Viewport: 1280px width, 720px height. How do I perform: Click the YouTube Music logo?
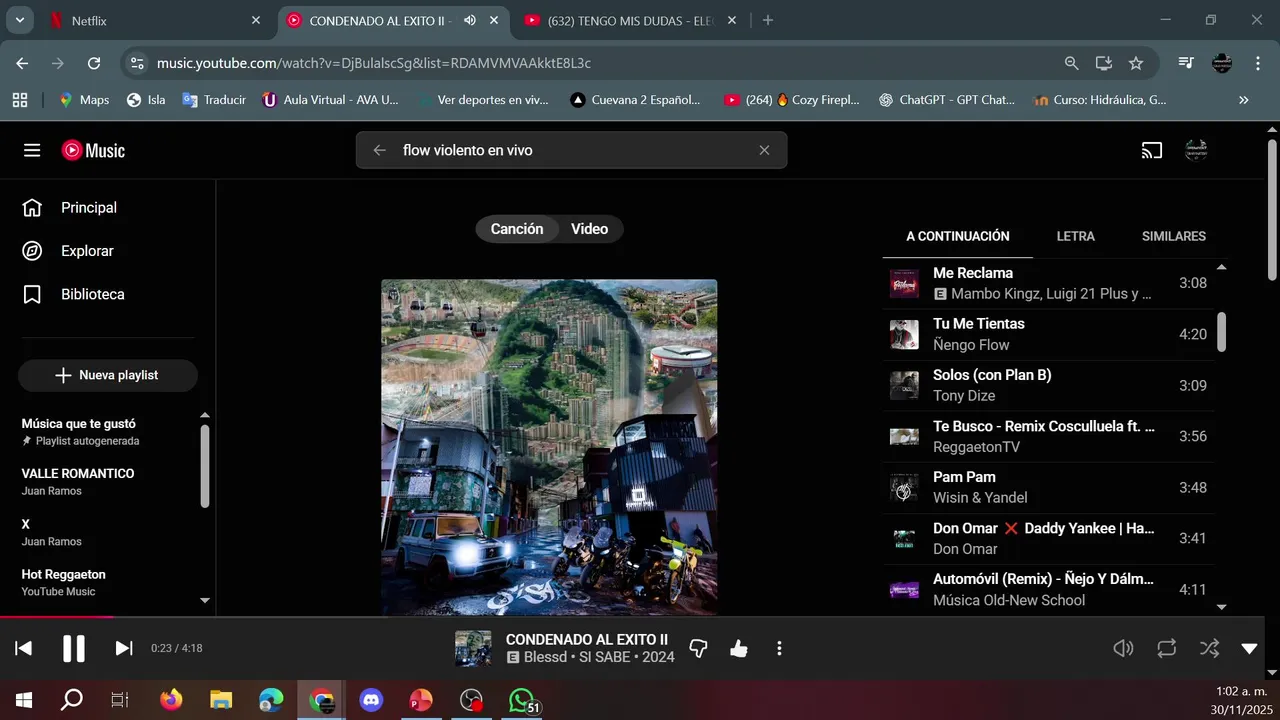[x=93, y=150]
